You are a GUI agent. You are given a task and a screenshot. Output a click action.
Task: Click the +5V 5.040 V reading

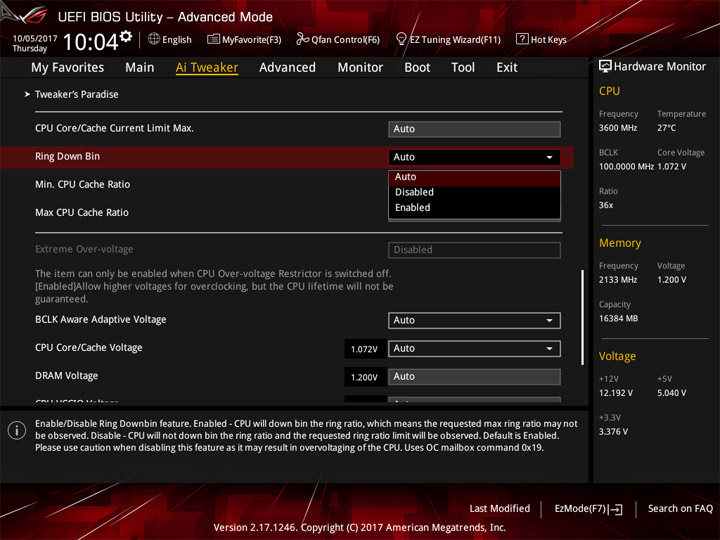pos(671,393)
